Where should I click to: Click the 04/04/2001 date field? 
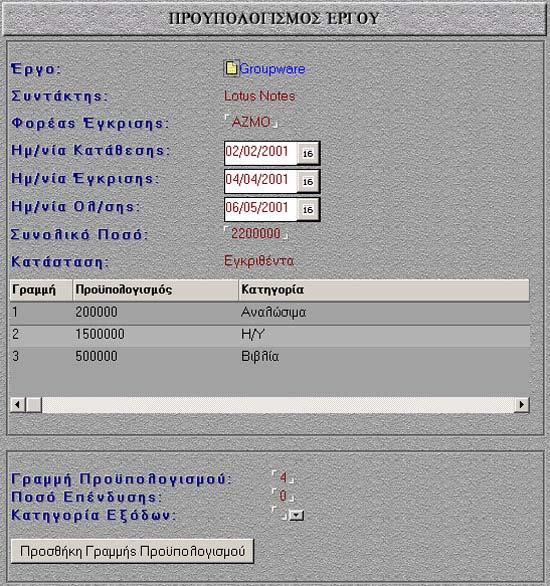[x=260, y=181]
